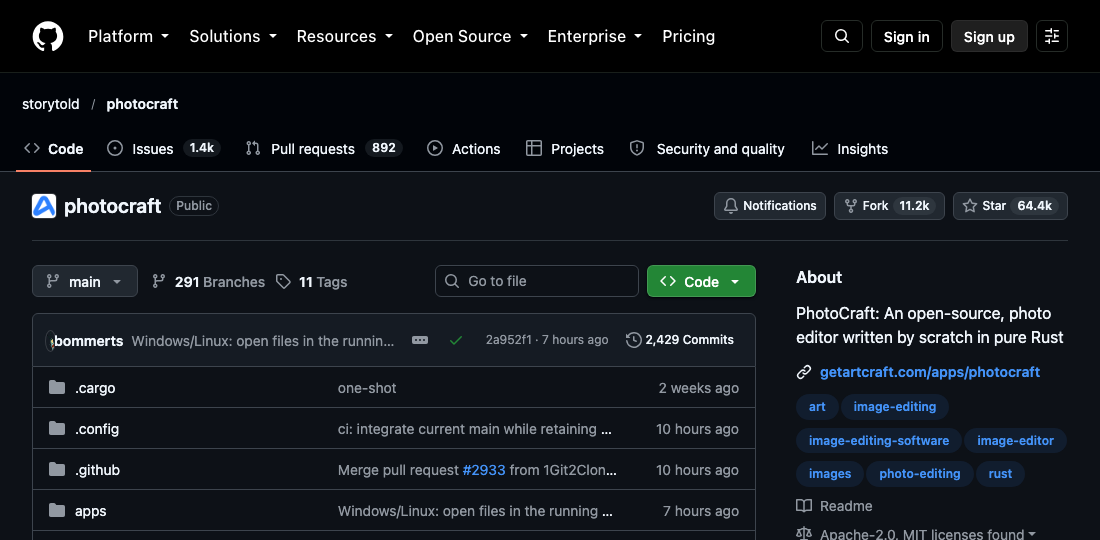Open the storytold owner link
Viewport: 1100px width, 540px height.
(x=51, y=104)
